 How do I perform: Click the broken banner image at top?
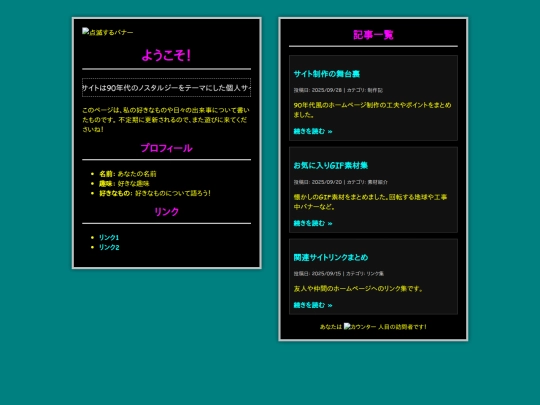[x=107, y=32]
